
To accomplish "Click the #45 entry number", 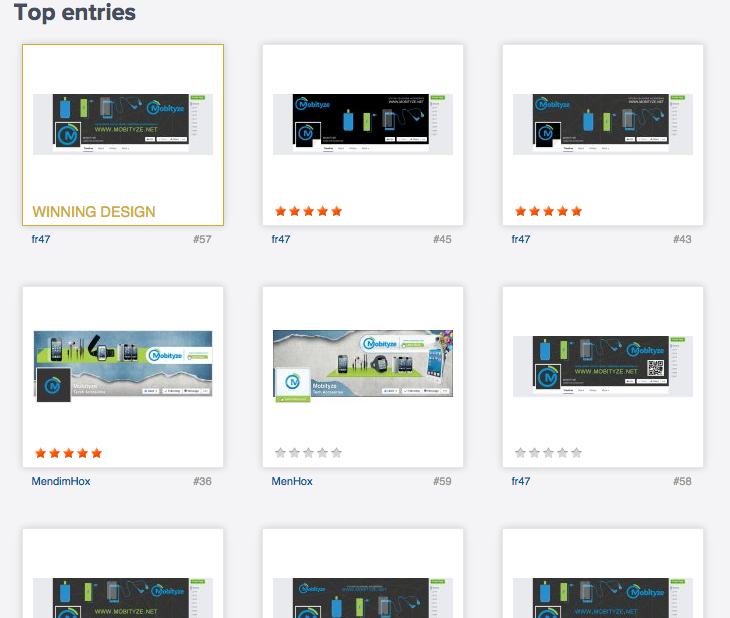I will (x=442, y=239).
